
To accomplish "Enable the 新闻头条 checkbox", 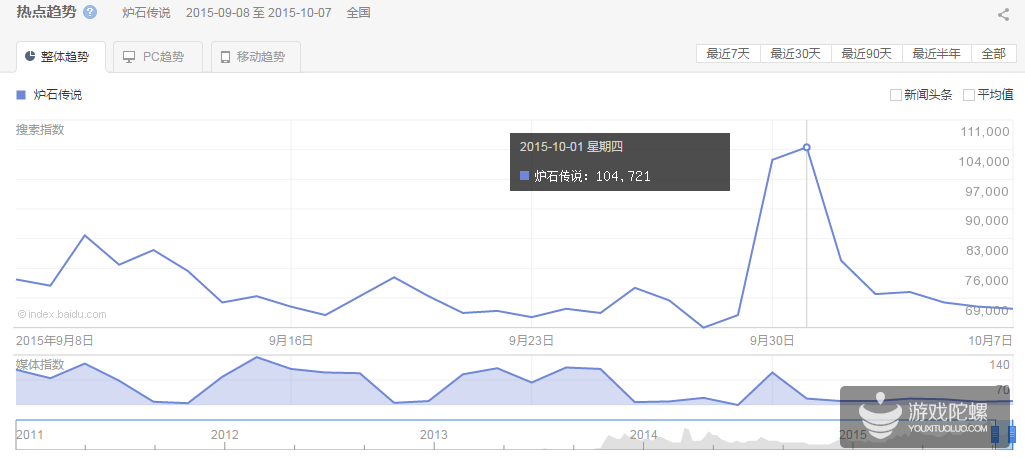I will click(896, 95).
